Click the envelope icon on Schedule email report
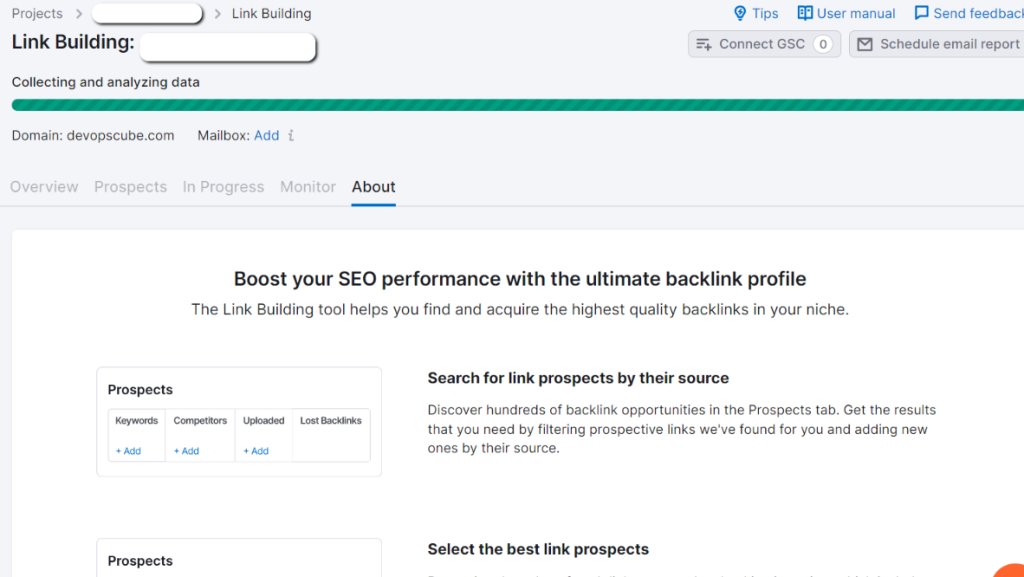The width and height of the screenshot is (1024, 577). tap(866, 44)
